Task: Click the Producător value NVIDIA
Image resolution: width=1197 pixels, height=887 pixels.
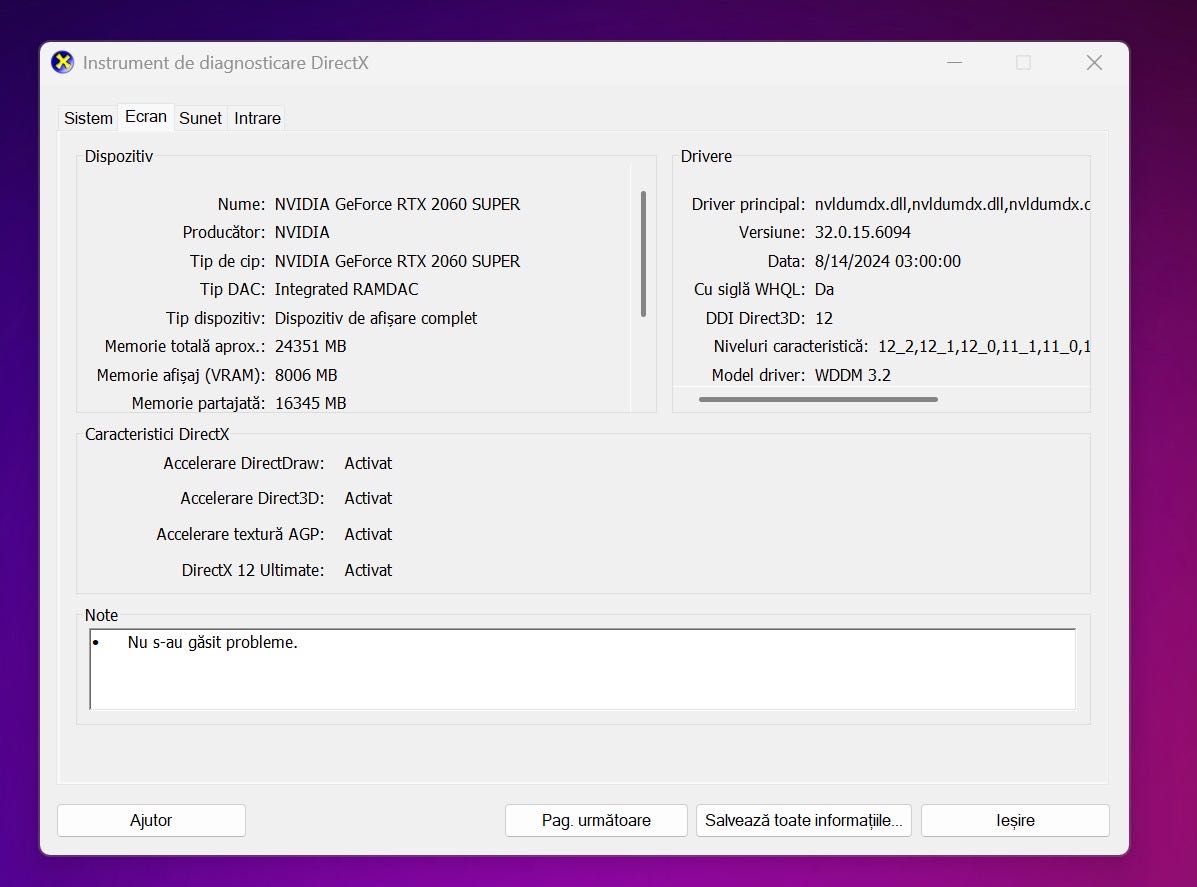Action: pos(302,232)
